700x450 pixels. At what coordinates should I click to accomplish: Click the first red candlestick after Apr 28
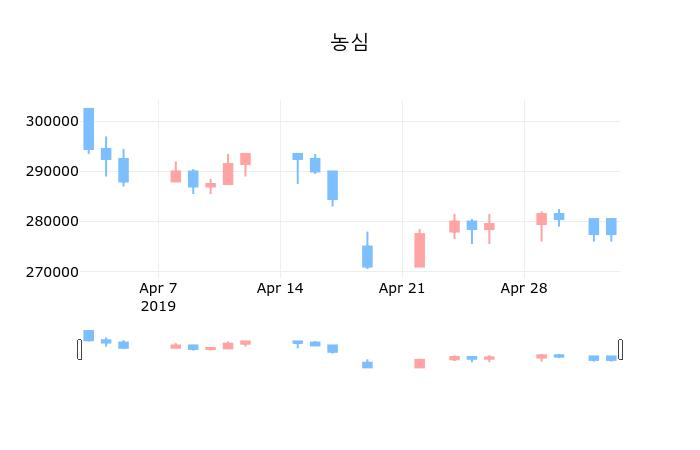(x=541, y=218)
